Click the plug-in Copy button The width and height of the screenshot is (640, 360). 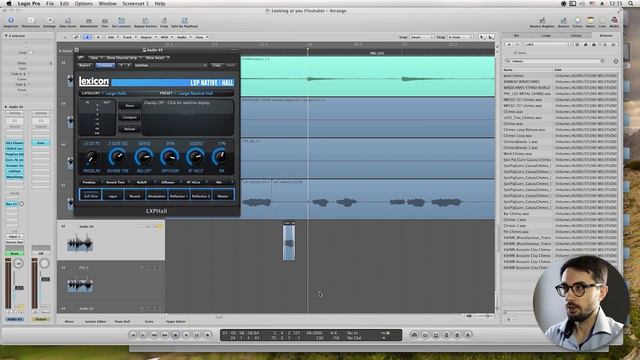(216, 65)
